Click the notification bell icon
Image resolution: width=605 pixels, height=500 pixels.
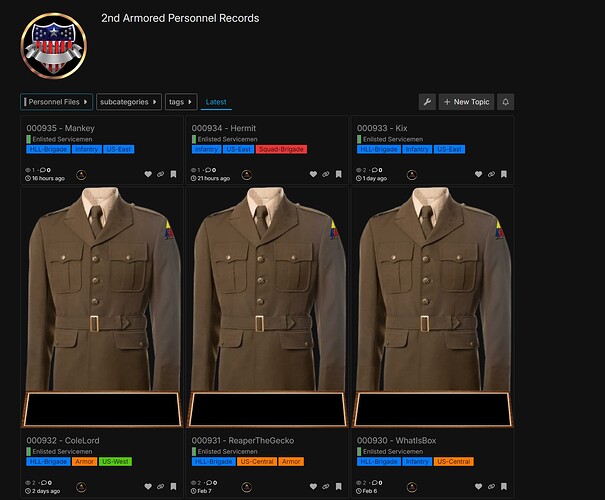click(x=505, y=102)
